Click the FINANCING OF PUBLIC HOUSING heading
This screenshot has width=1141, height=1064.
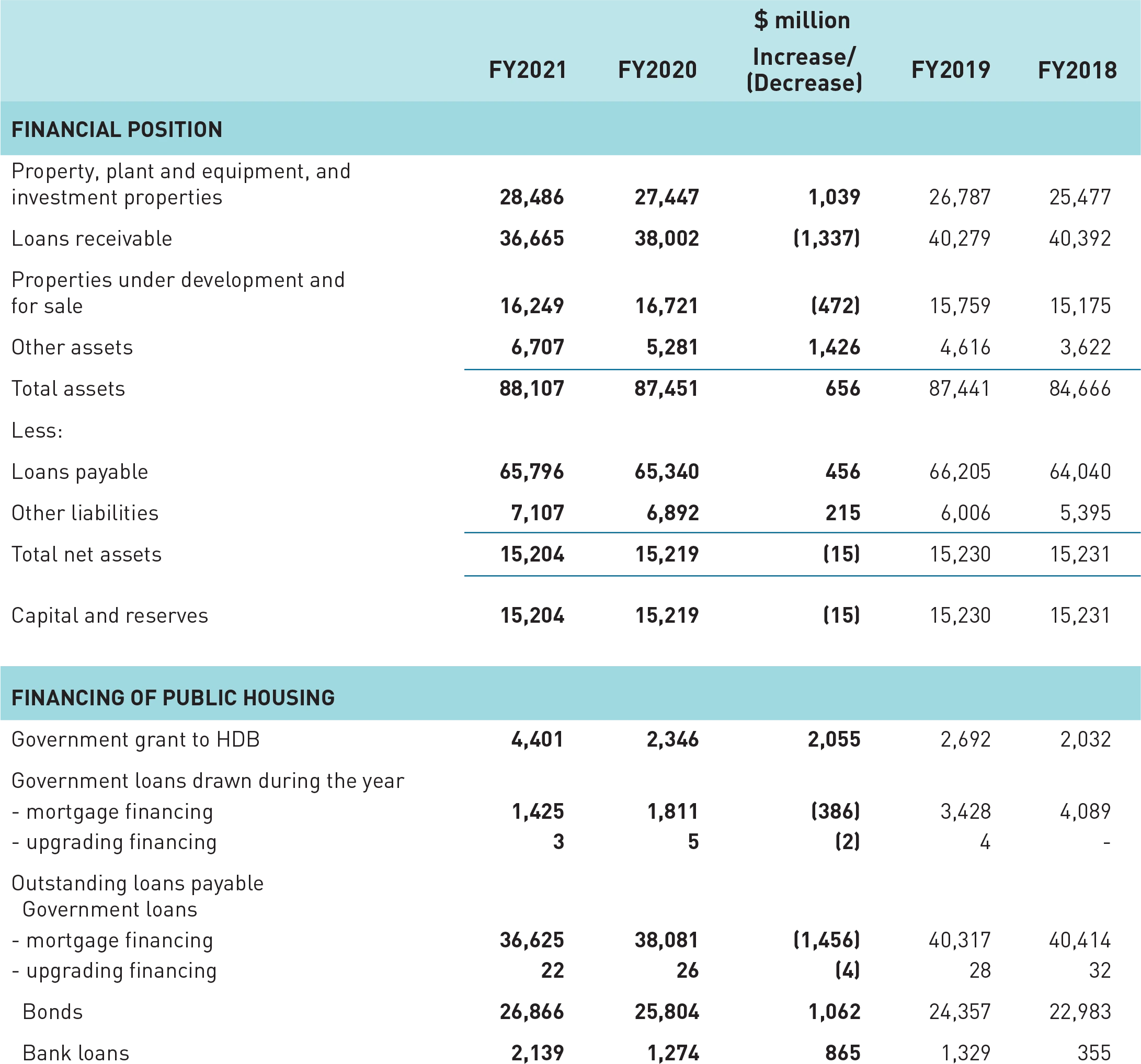point(173,697)
